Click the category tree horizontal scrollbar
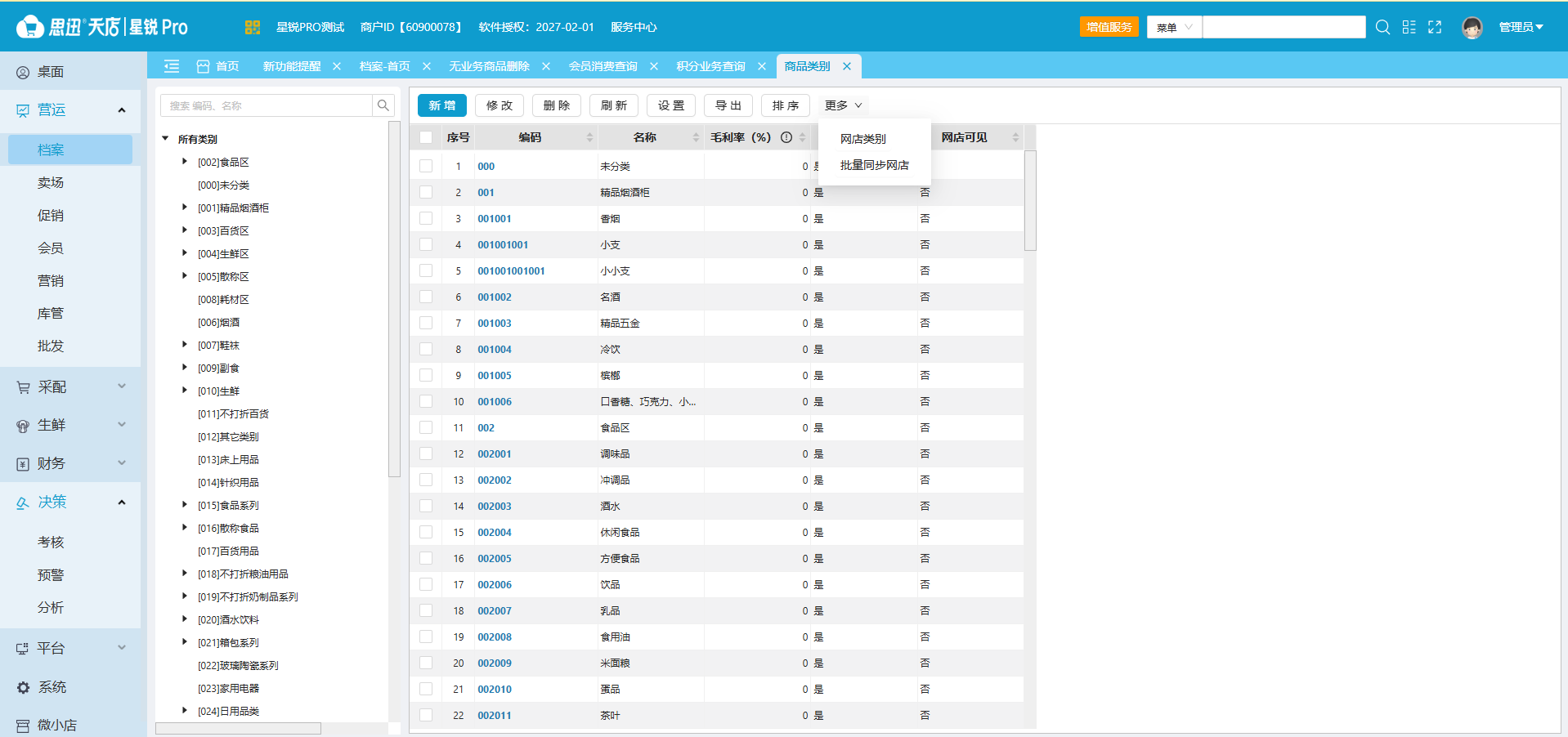 coord(238,728)
